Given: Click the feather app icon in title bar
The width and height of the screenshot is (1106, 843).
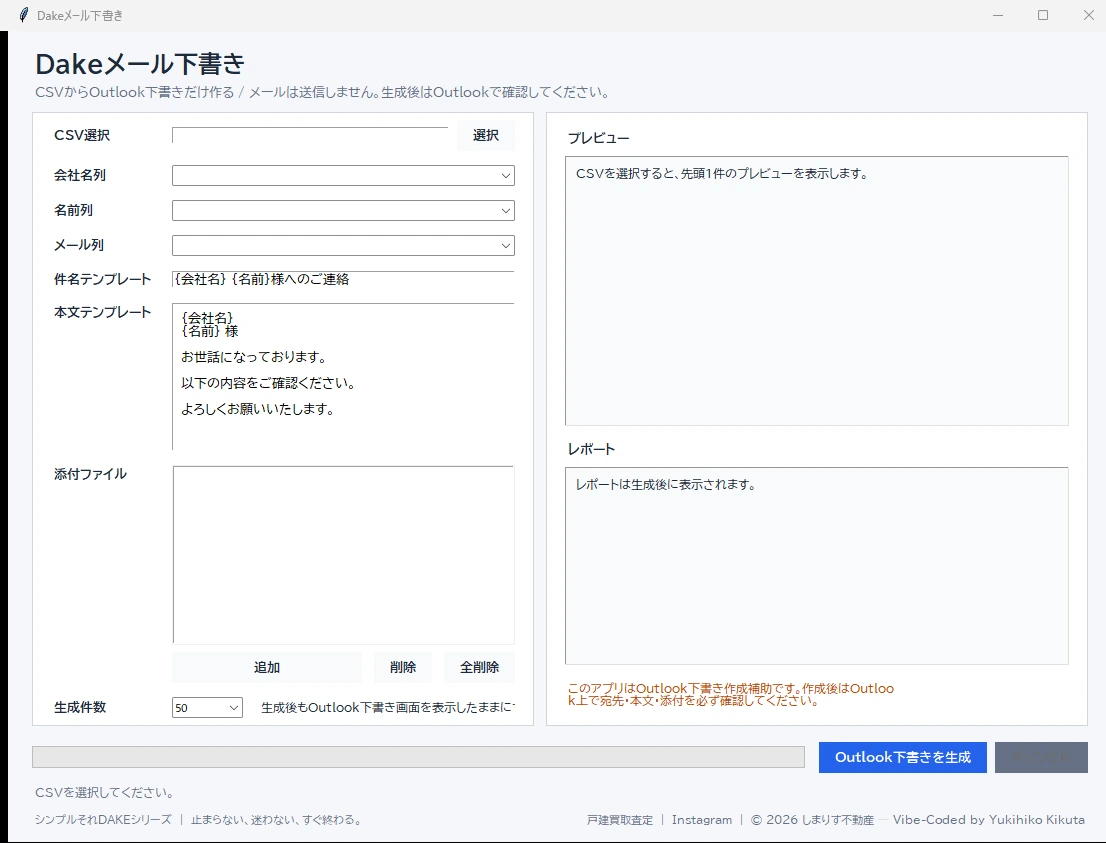Looking at the screenshot, I should pos(23,15).
